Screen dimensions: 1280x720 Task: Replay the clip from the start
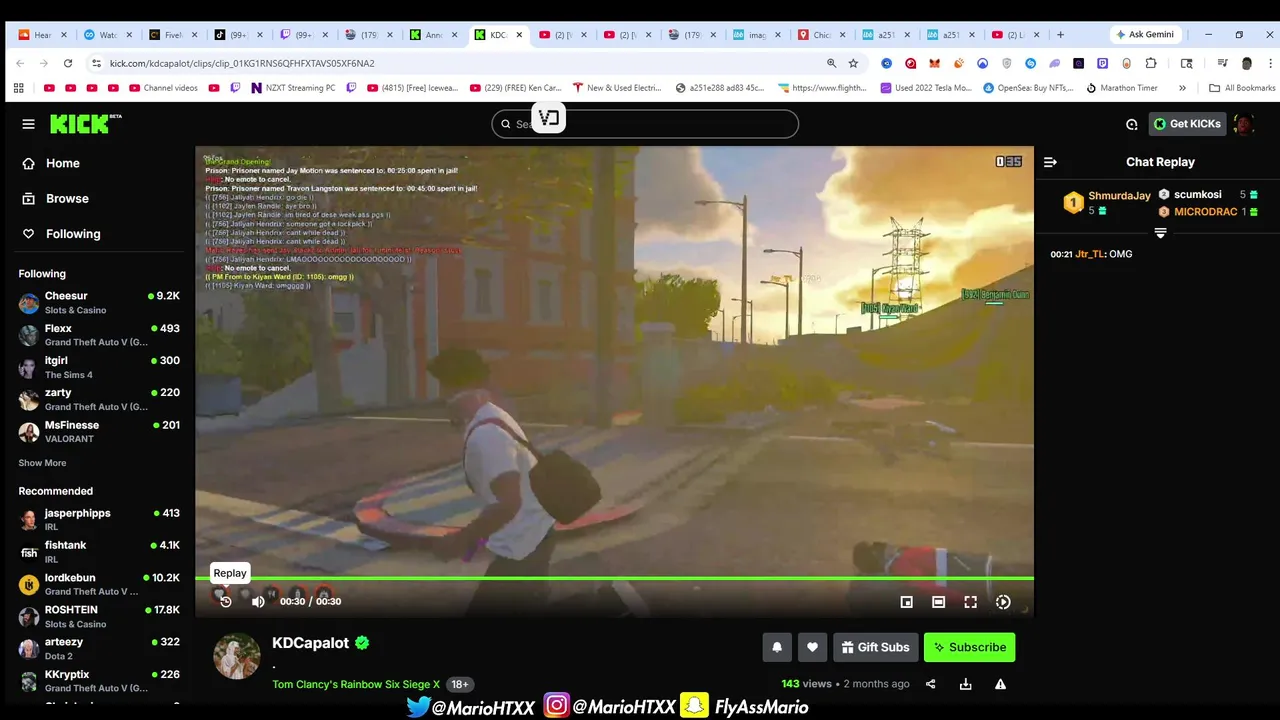click(x=225, y=601)
